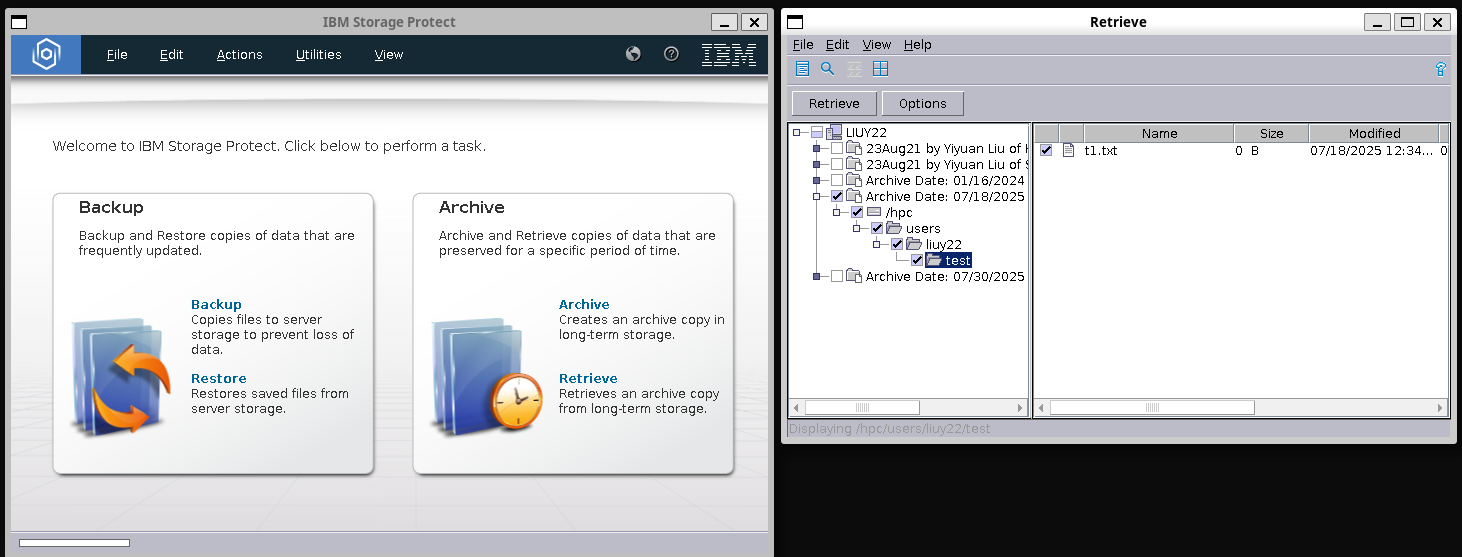The image size is (1462, 557).
Task: Open the Edit menu in IBM Storage Protect
Action: pyautogui.click(x=171, y=55)
